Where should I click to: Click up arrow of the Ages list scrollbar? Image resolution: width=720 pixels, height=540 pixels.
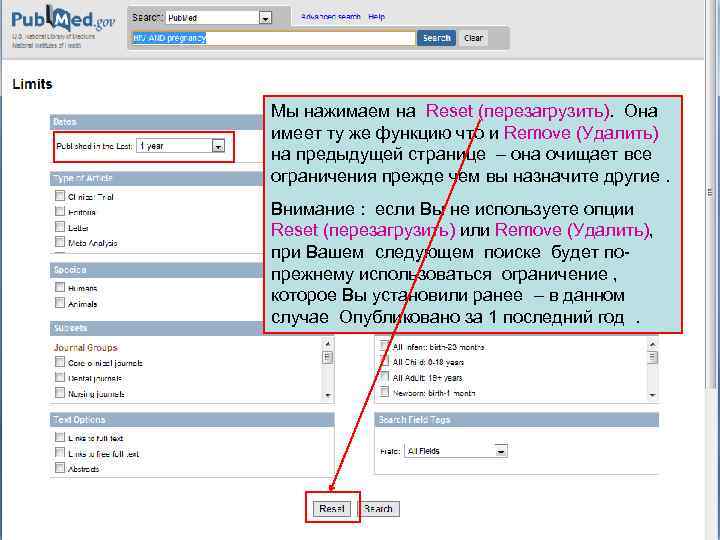[x=652, y=343]
